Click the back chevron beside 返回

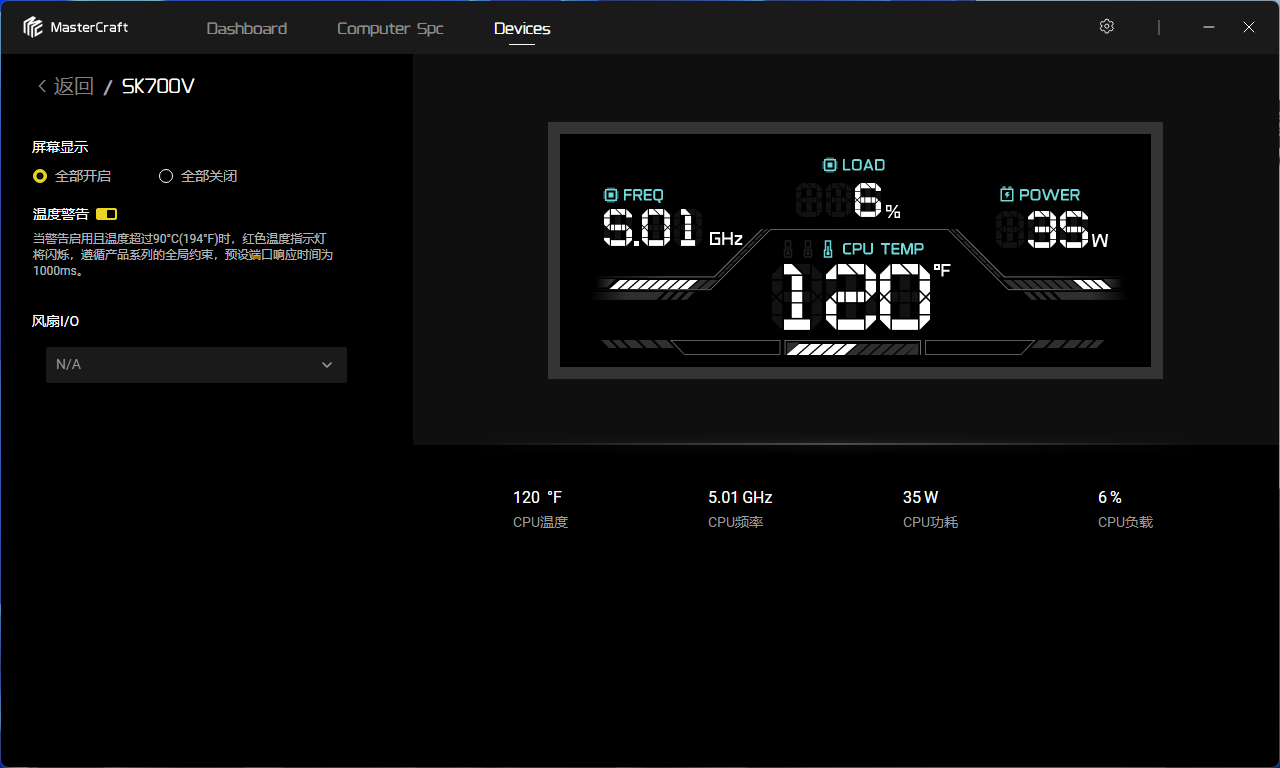pos(42,86)
